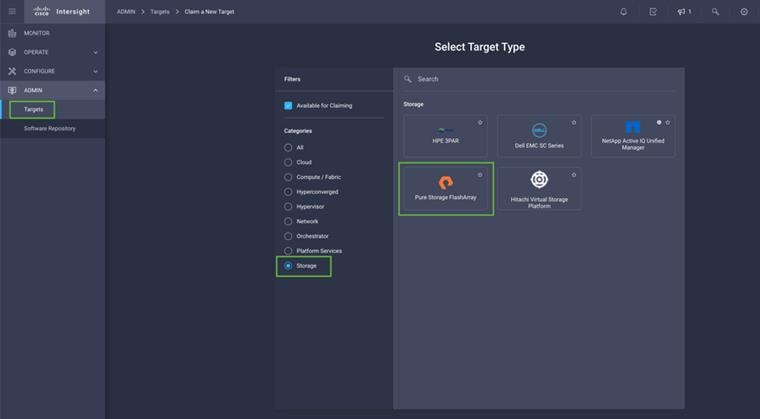Select the Network radio button
The width and height of the screenshot is (760, 419).
tap(288, 222)
